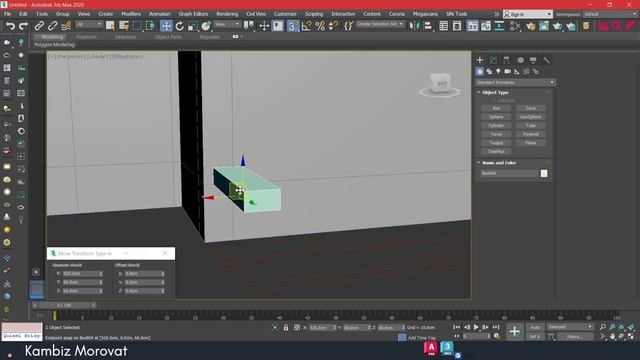Open the Modifiers menu
The height and width of the screenshot is (360, 640).
pyautogui.click(x=131, y=14)
